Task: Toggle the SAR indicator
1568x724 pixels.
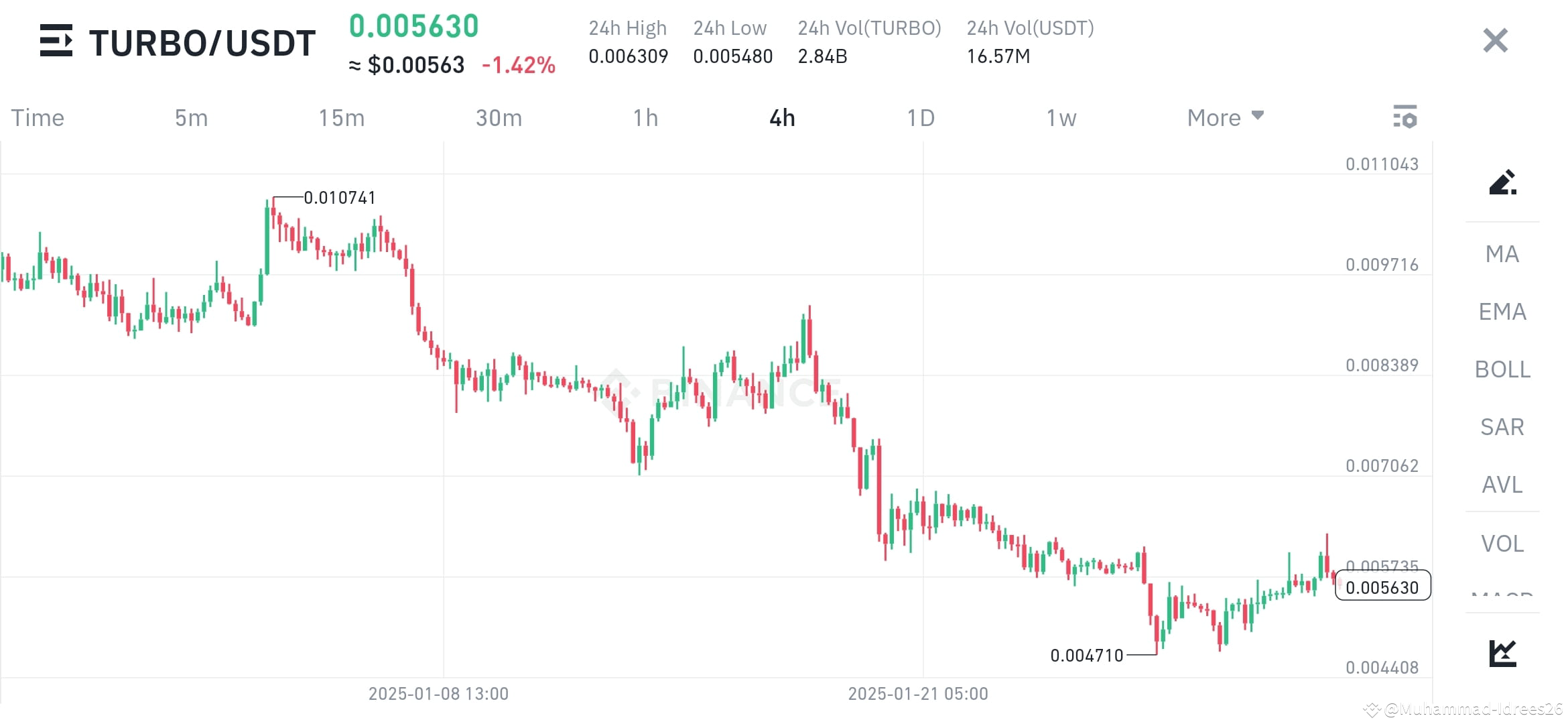Action: 1501,427
